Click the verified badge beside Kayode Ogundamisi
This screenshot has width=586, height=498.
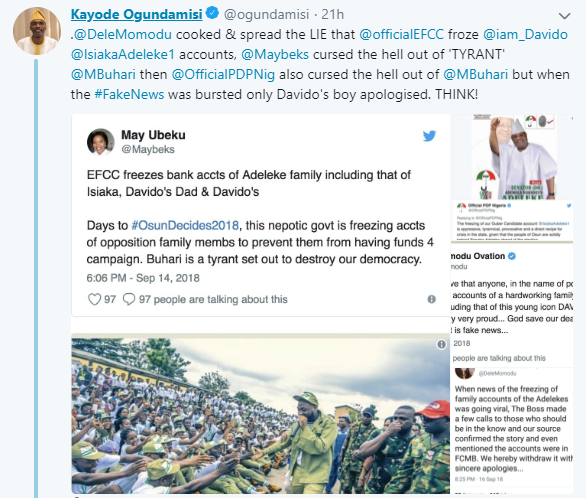click(x=212, y=14)
